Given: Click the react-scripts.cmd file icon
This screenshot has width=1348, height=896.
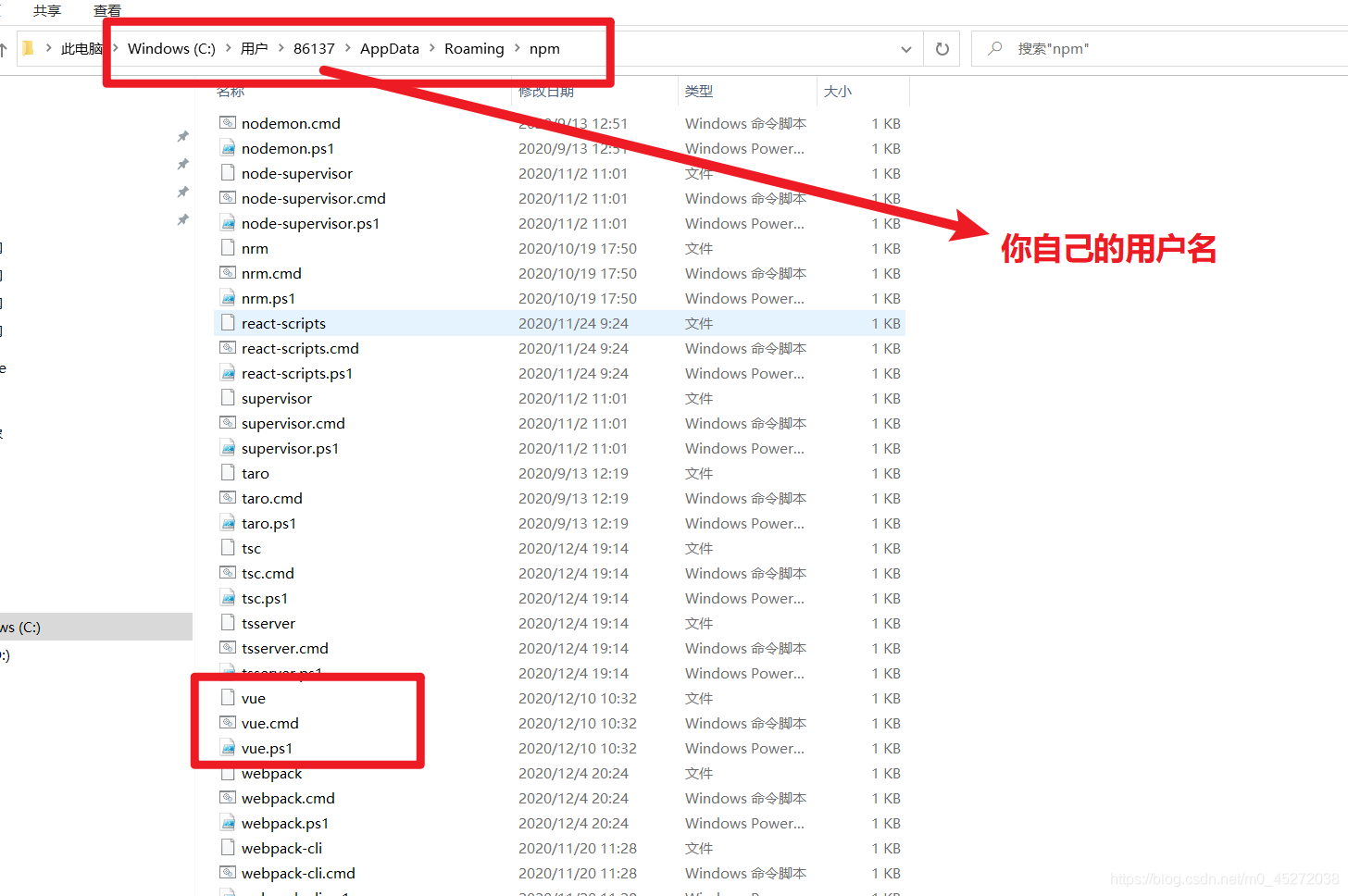Looking at the screenshot, I should [228, 347].
